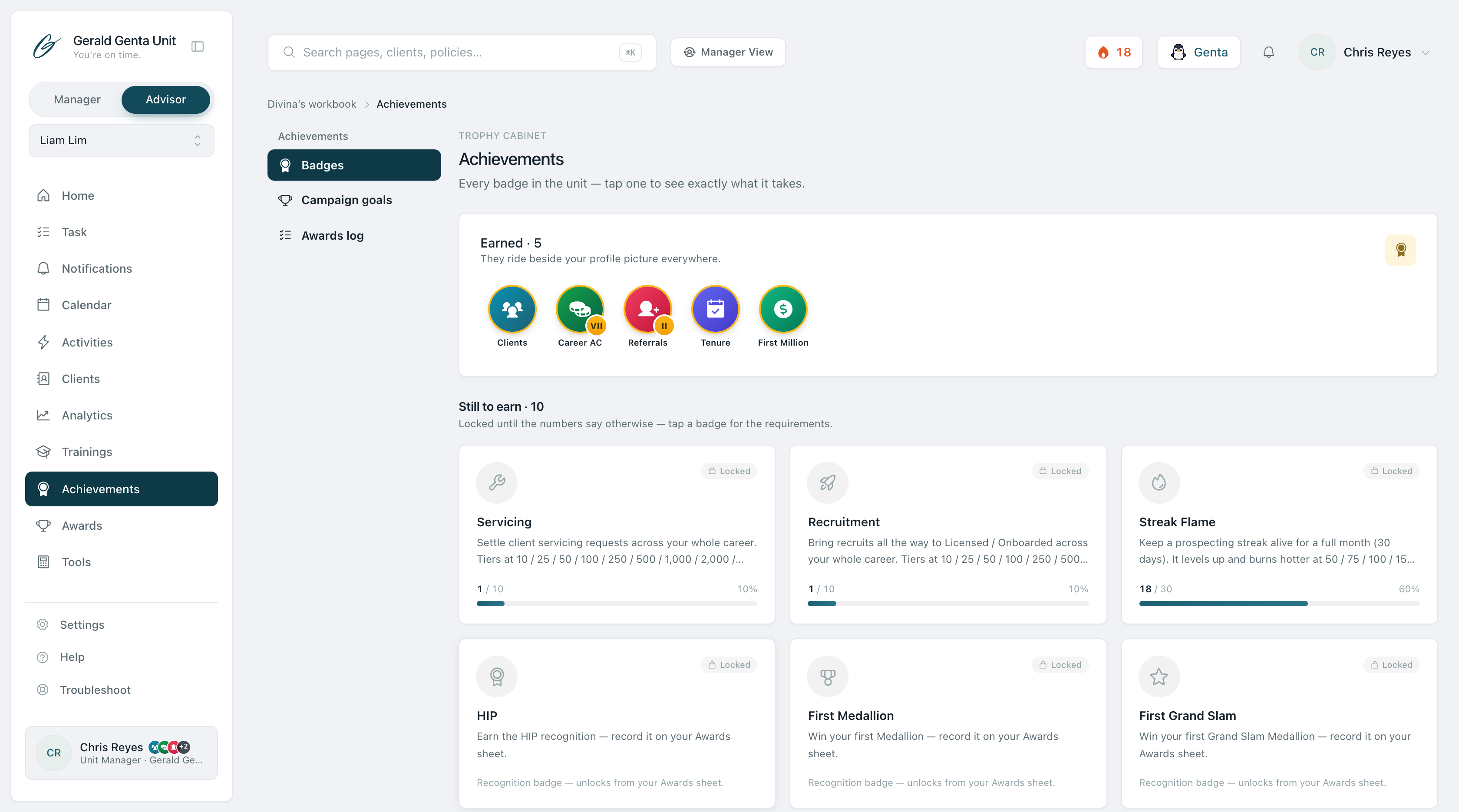Open Notifications in the sidebar
The width and height of the screenshot is (1459, 812).
[x=121, y=268]
